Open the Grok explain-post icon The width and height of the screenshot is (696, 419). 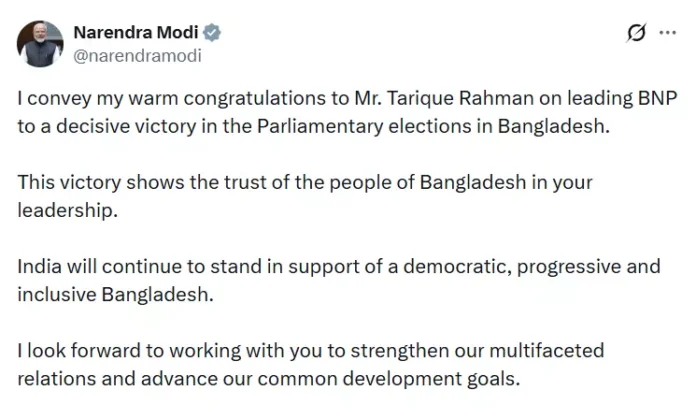pyautogui.click(x=634, y=33)
